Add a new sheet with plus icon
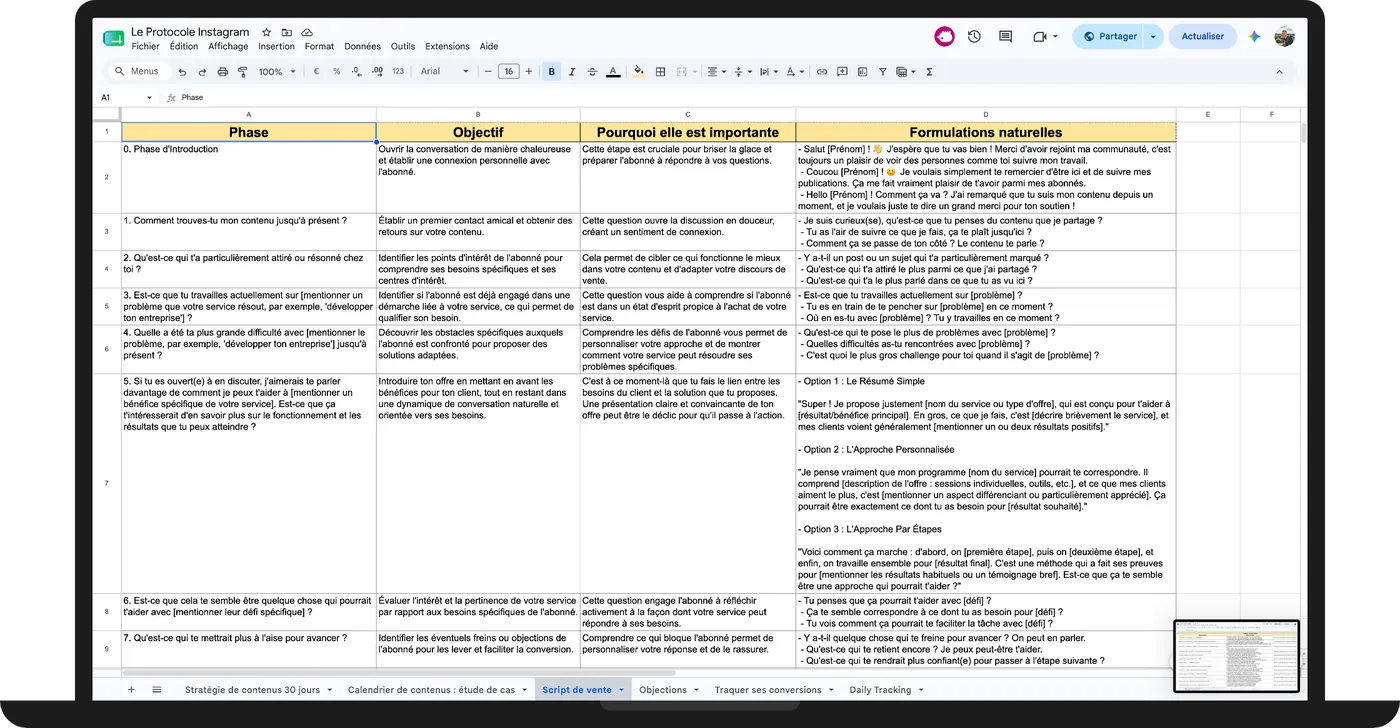This screenshot has height=728, width=1400. (x=131, y=689)
